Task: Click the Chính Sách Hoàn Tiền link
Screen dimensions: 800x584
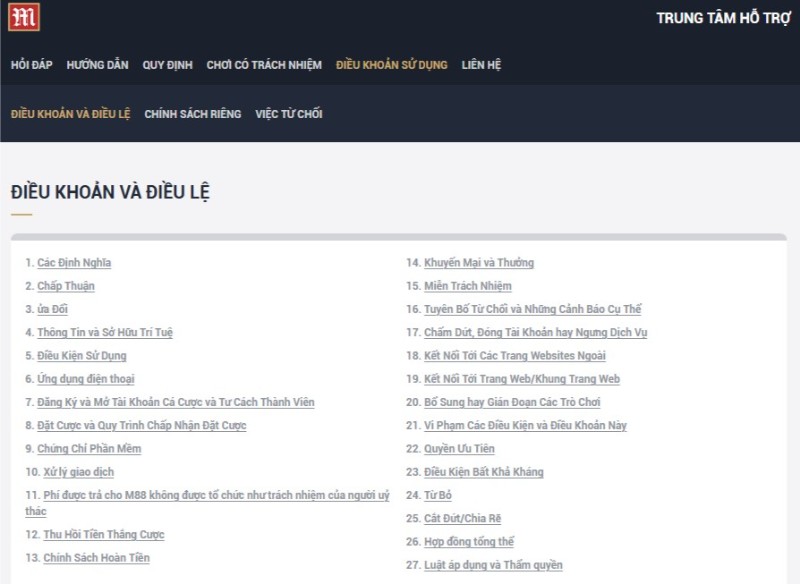Action: point(96,558)
